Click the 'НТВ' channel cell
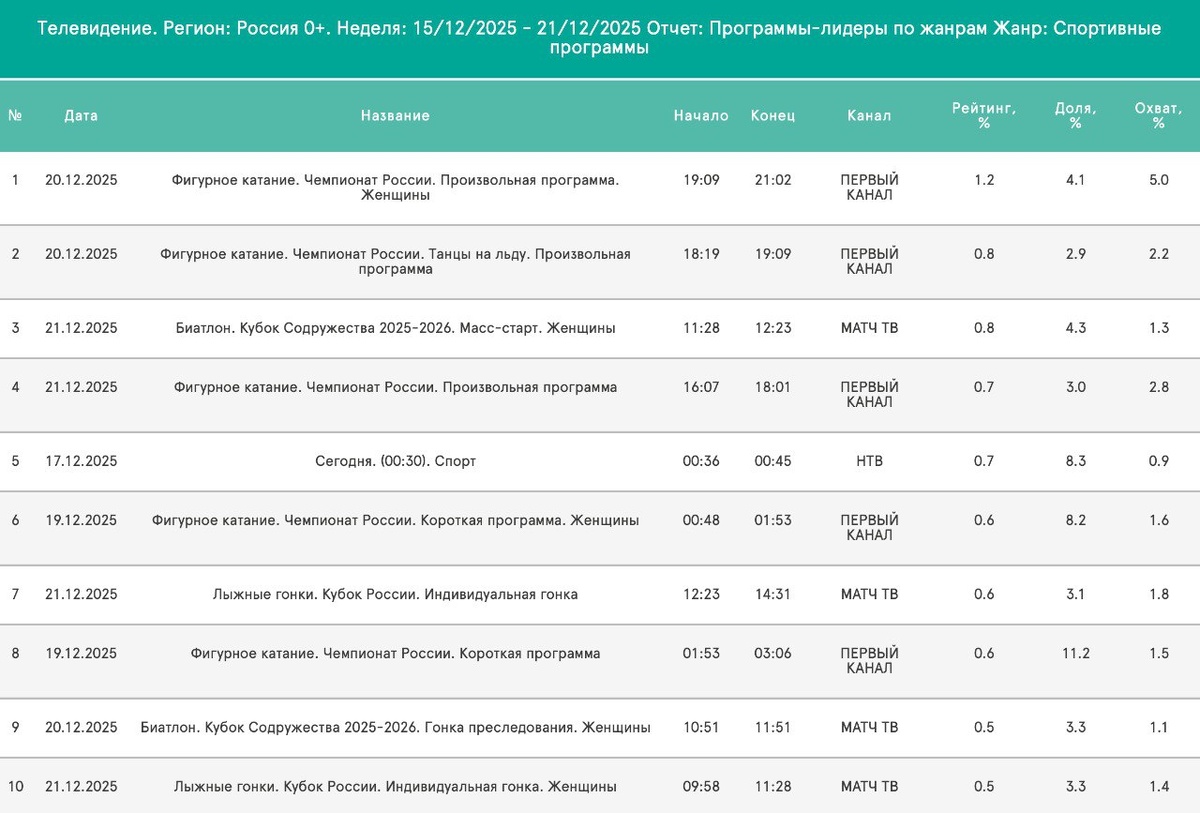1200x813 pixels. click(869, 461)
